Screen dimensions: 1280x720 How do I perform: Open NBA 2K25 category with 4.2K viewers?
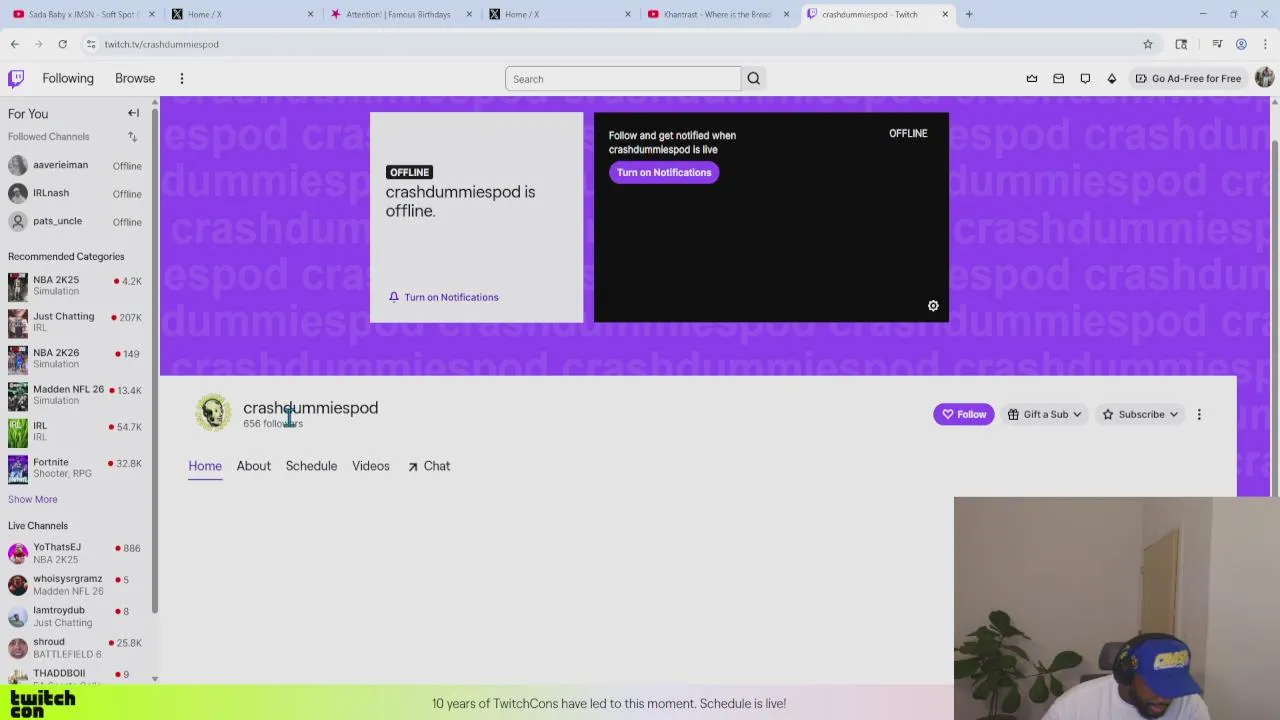pyautogui.click(x=75, y=286)
